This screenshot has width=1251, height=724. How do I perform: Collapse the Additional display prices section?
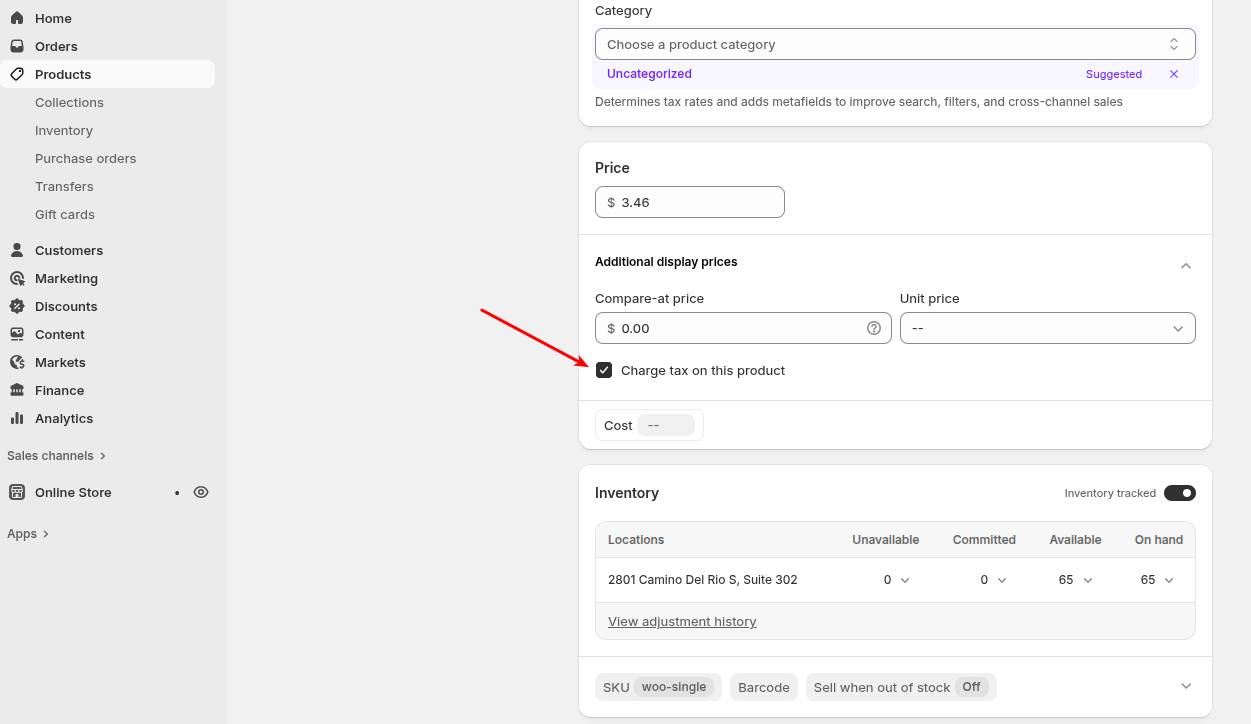(x=1186, y=266)
